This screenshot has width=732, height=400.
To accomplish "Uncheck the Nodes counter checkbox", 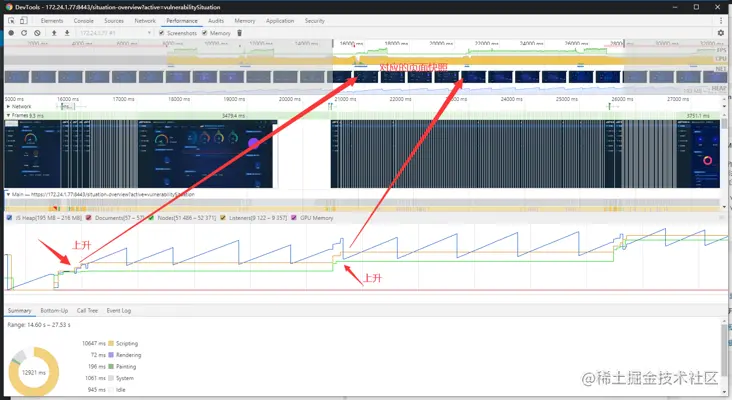I will (151, 218).
